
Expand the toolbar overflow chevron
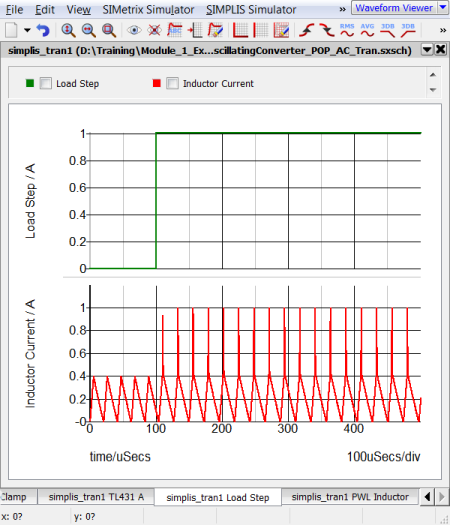(x=443, y=30)
